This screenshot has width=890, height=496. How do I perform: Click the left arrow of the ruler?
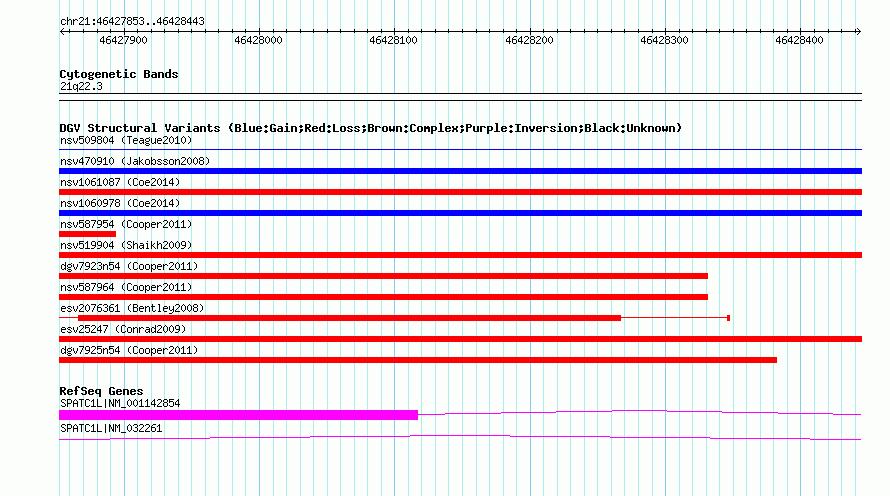point(62,32)
